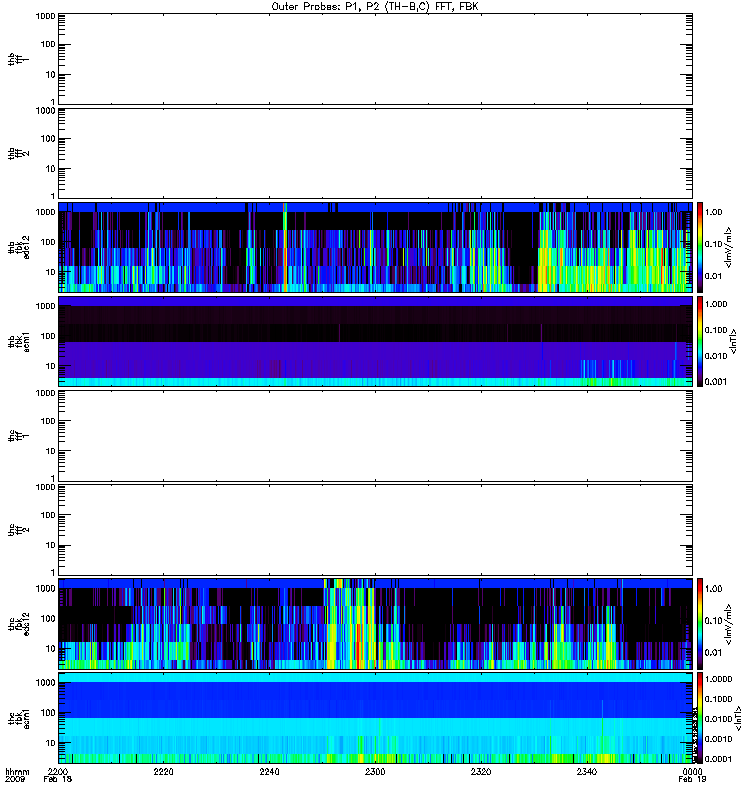
Task: Click the '100' tick of thb fff 2 panel
Action: tap(48, 139)
